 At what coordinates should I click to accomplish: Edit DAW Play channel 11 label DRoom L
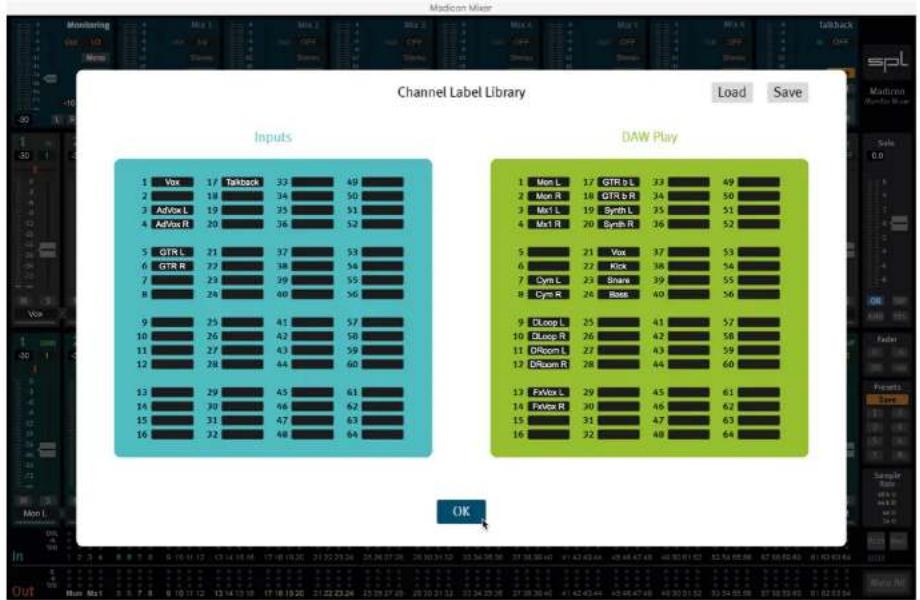click(549, 350)
